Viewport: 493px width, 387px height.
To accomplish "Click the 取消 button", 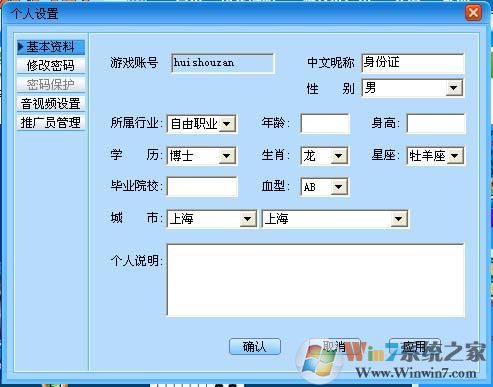I will click(x=335, y=347).
